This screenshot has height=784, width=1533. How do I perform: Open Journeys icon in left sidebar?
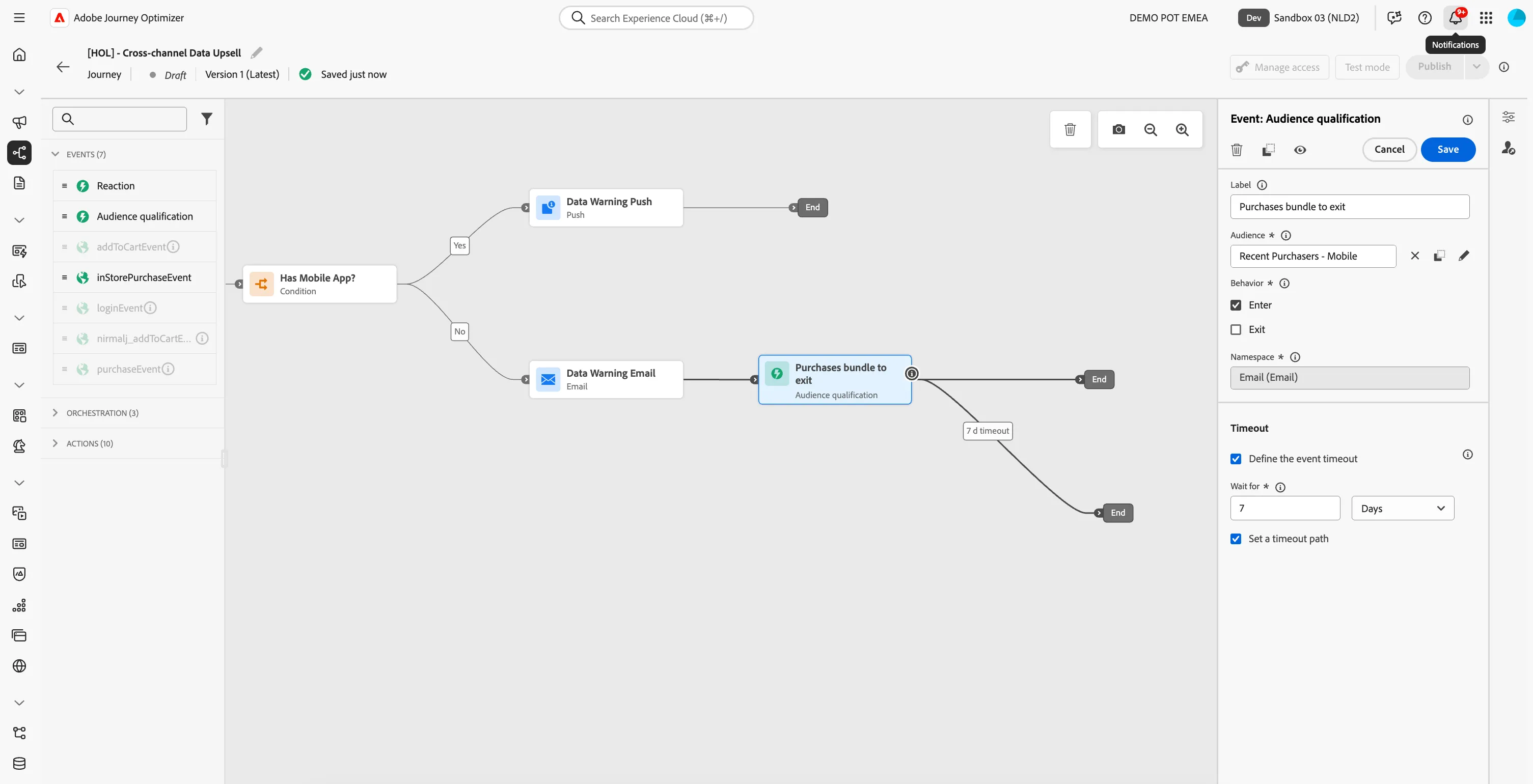19,153
